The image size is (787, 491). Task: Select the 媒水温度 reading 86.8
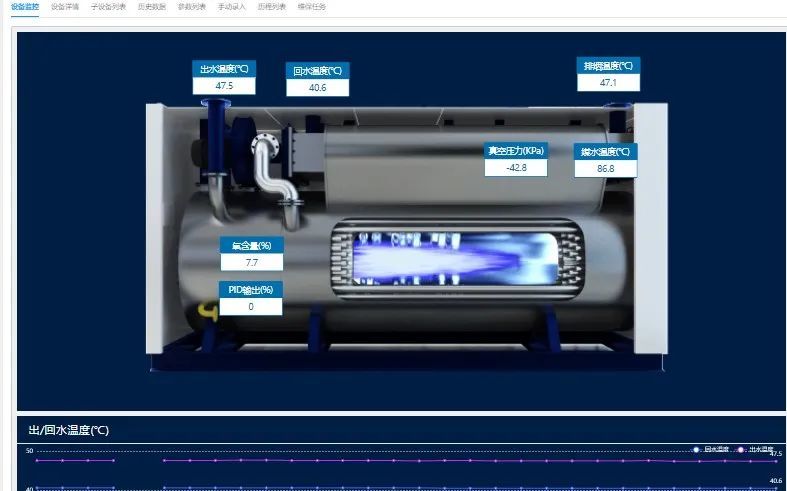point(605,169)
